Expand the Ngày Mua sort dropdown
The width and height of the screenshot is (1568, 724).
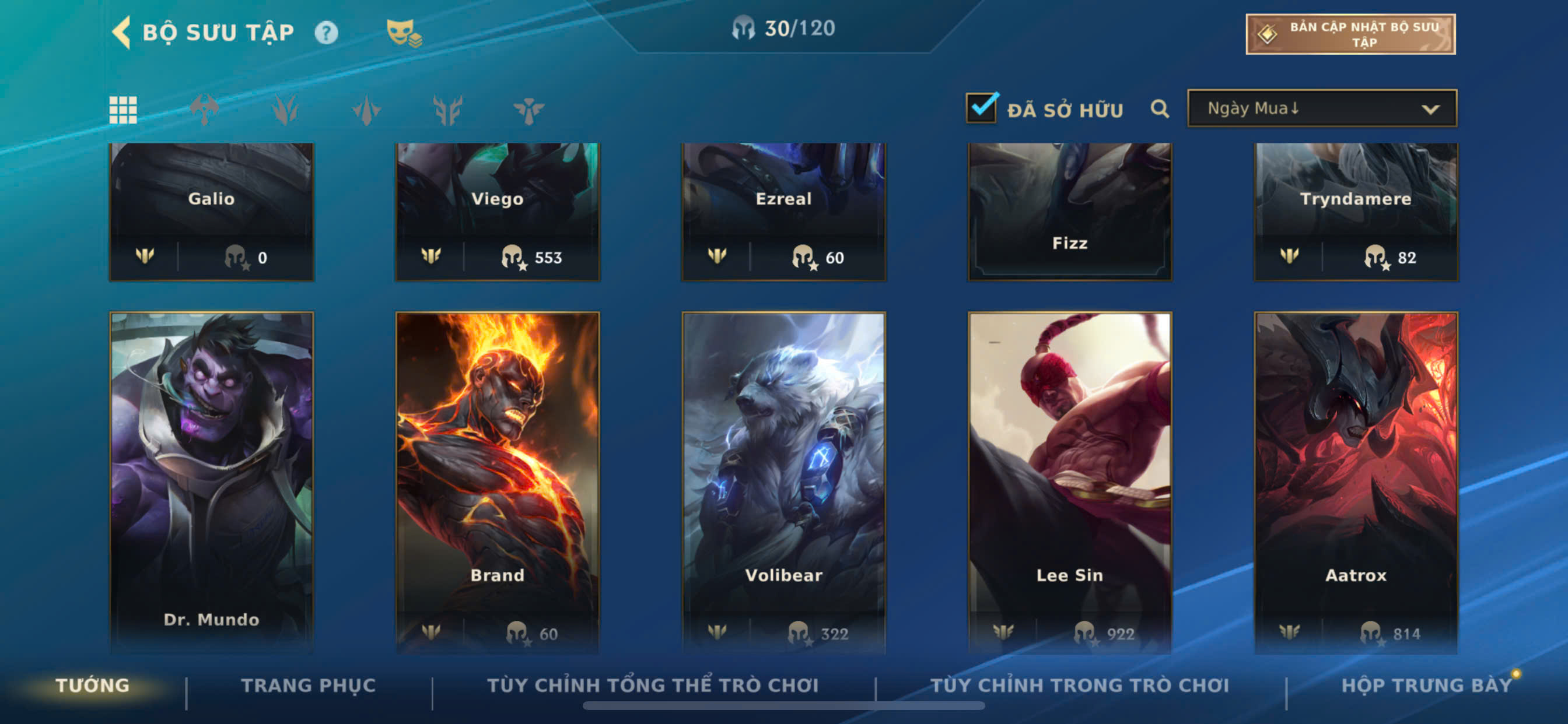pyautogui.click(x=1322, y=108)
